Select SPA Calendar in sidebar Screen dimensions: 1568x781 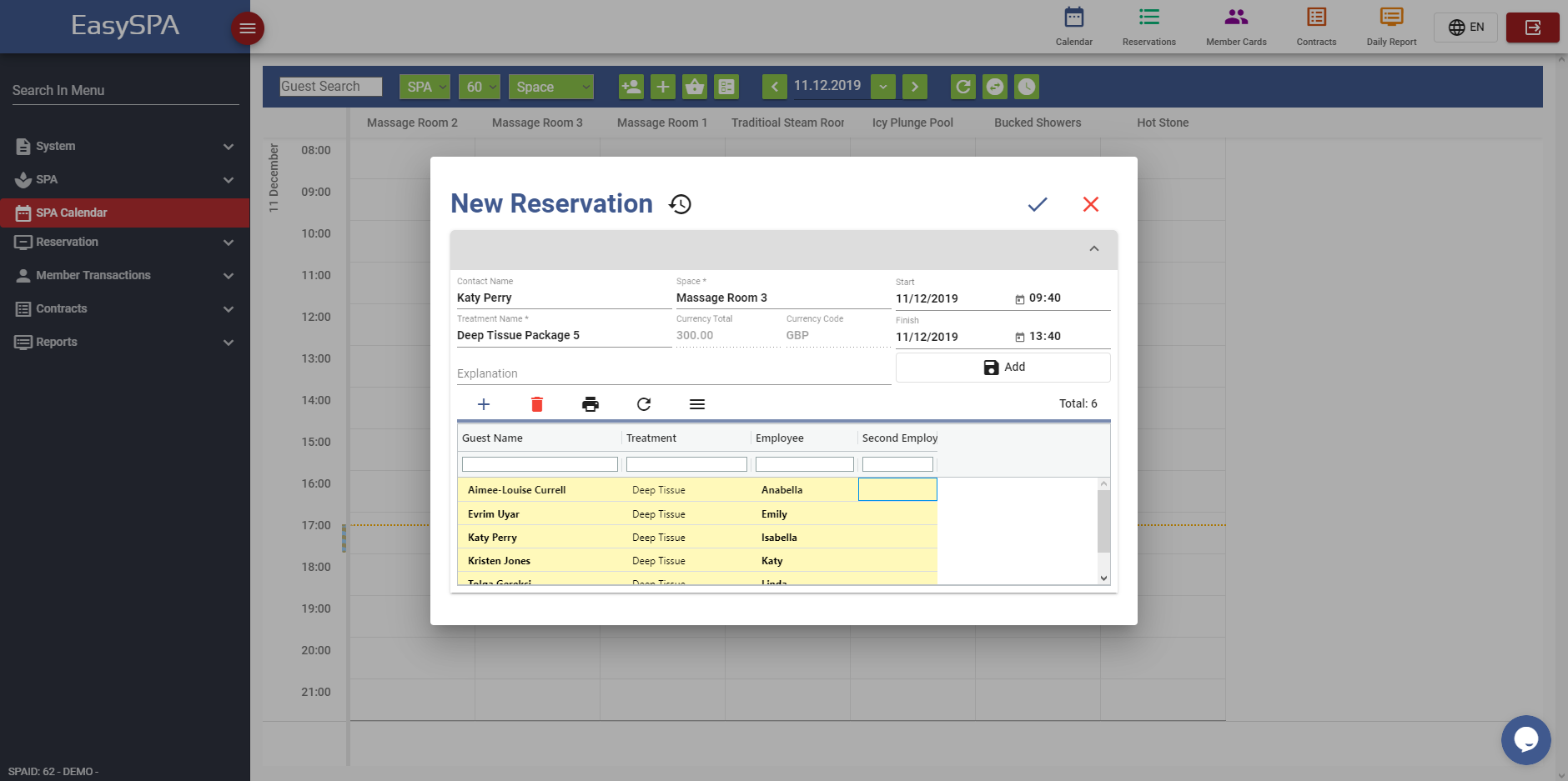125,213
